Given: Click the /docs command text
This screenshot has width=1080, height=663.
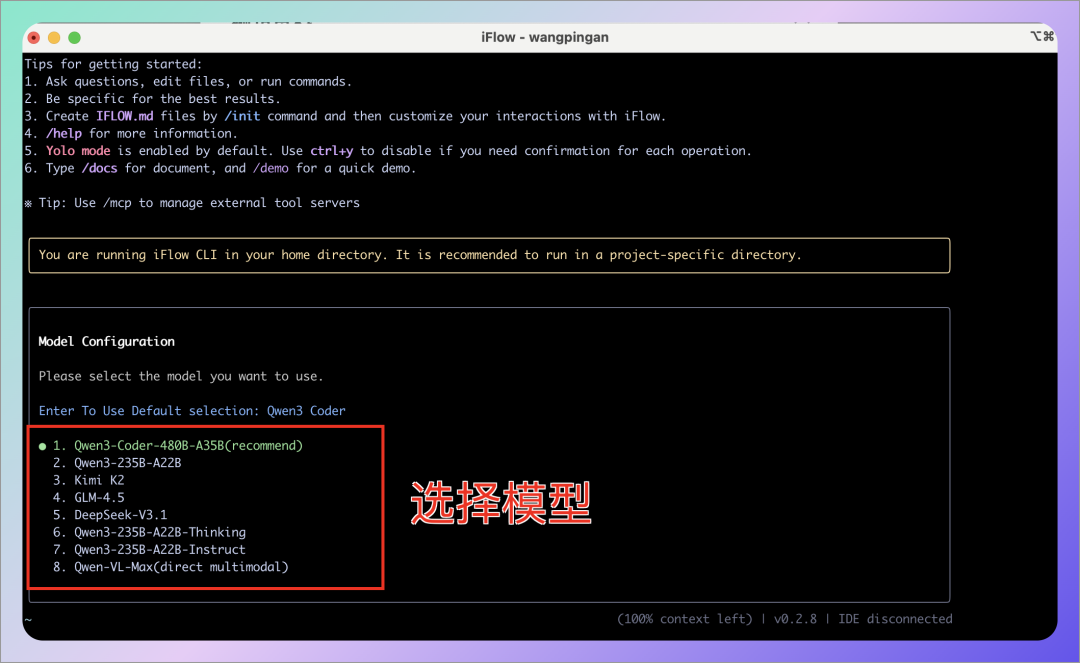Looking at the screenshot, I should [100, 168].
